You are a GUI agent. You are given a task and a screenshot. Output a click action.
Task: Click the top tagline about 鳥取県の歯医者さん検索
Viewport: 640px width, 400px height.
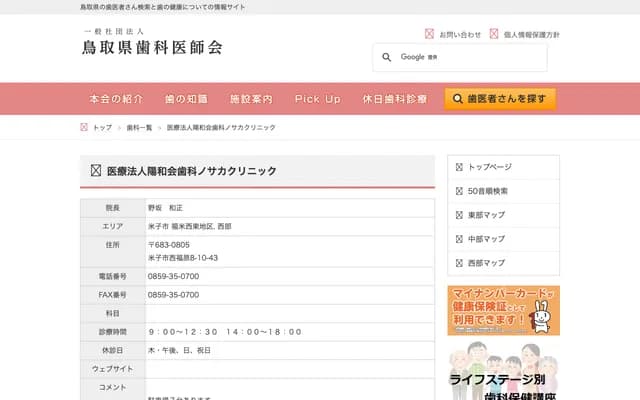(x=163, y=7)
